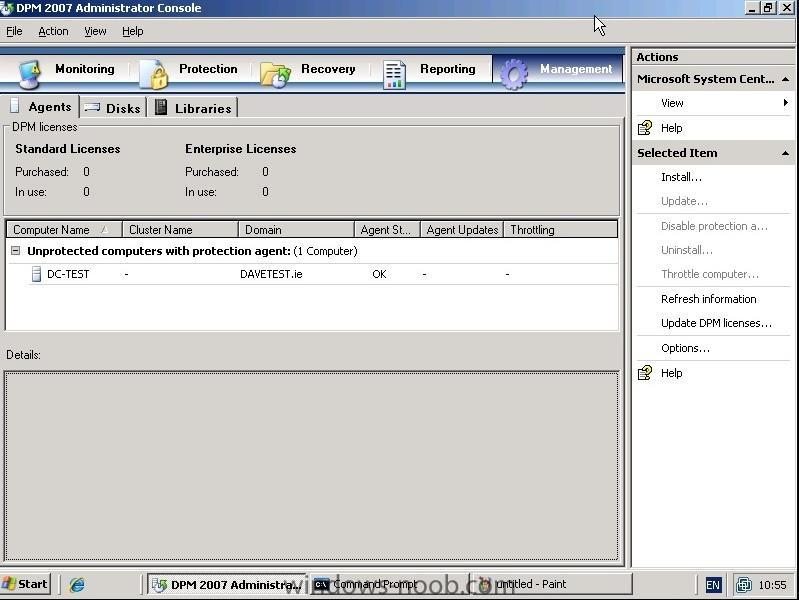Sort by the Domain column header

click(x=297, y=229)
